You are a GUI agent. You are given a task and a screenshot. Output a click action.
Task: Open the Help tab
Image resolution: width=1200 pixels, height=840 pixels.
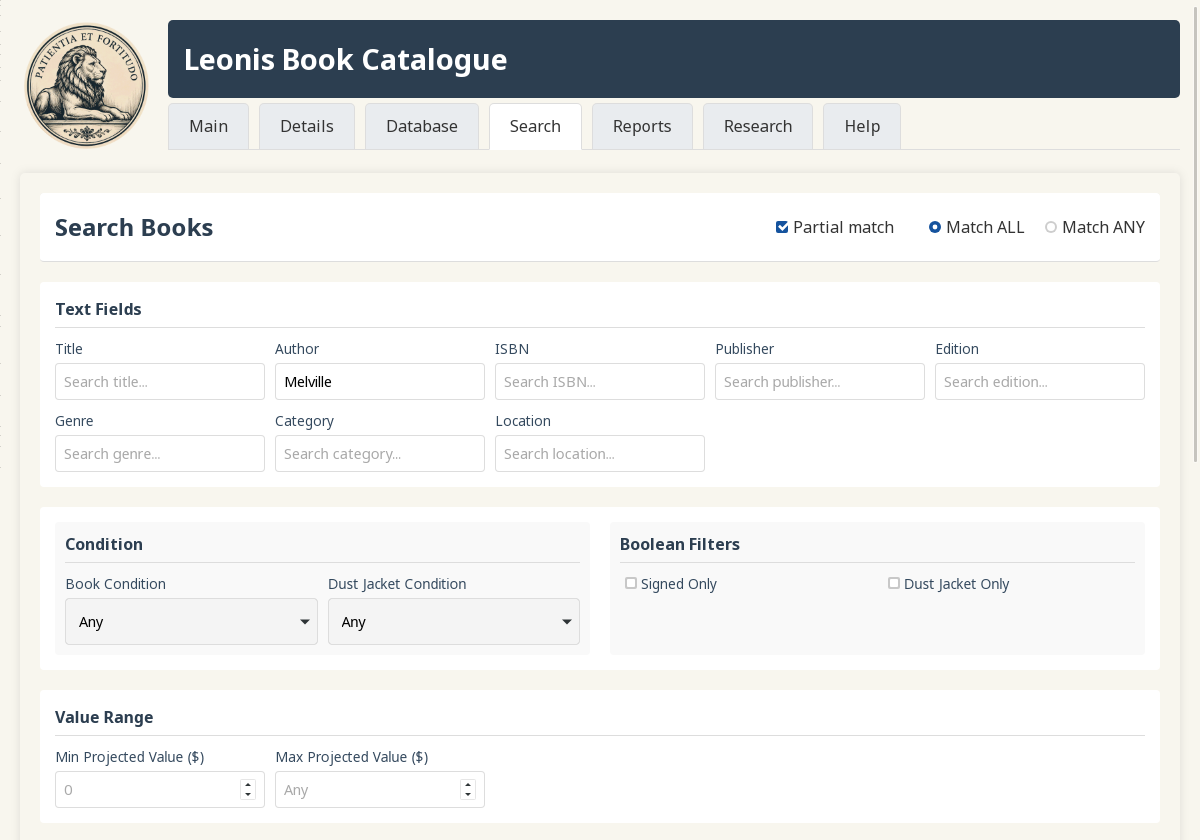862,126
